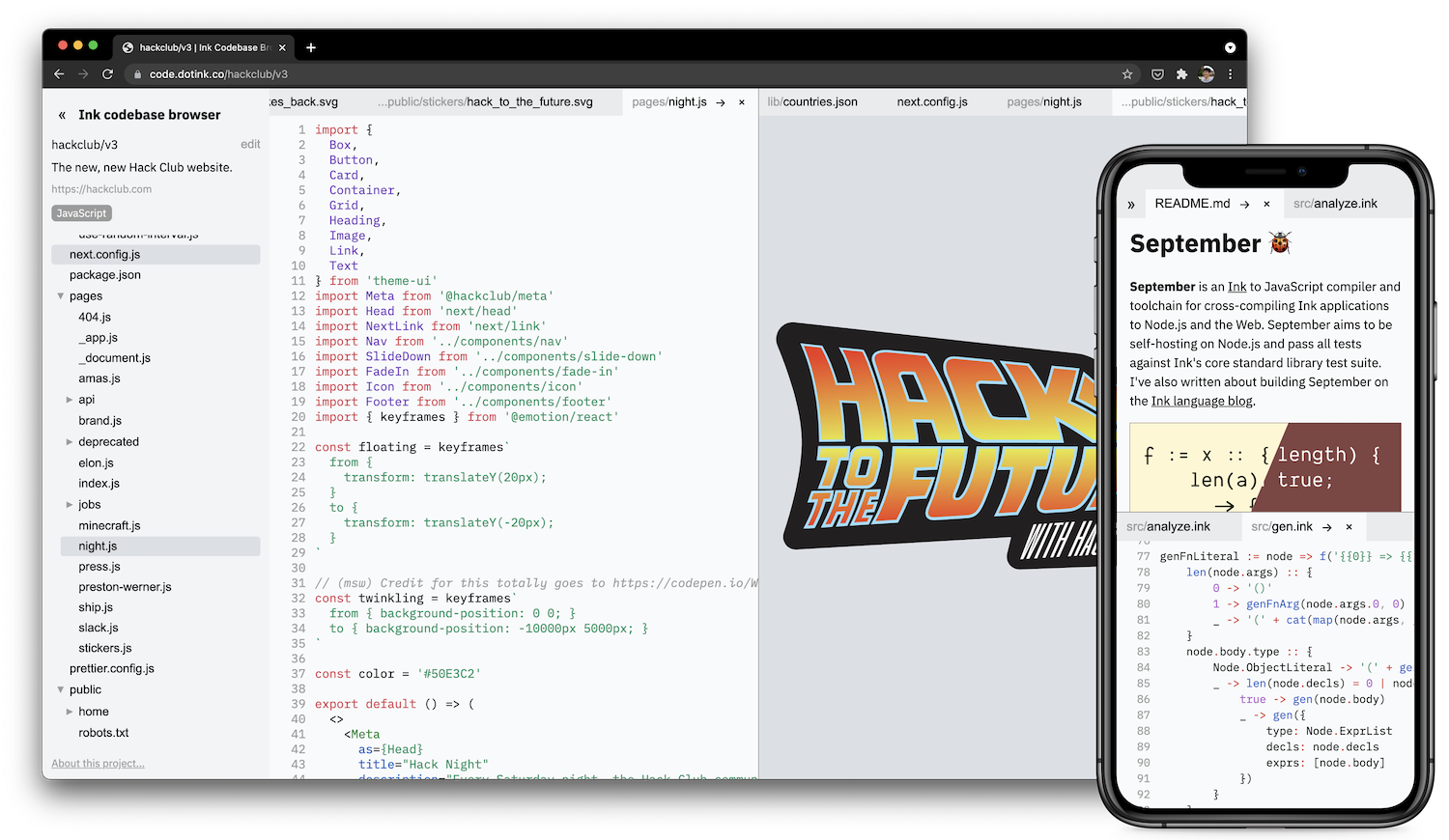The height and width of the screenshot is (840, 1449).
Task: Open Ink link in README
Action: (1237, 287)
